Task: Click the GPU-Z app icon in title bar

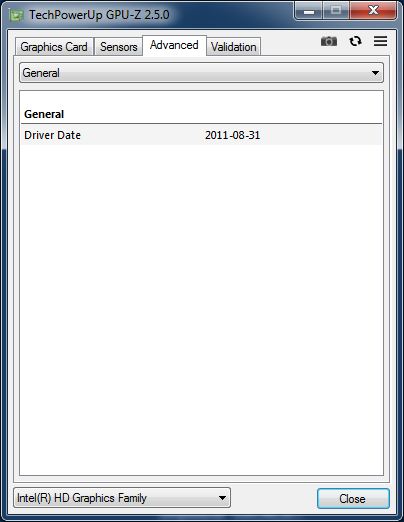Action: pyautogui.click(x=16, y=15)
